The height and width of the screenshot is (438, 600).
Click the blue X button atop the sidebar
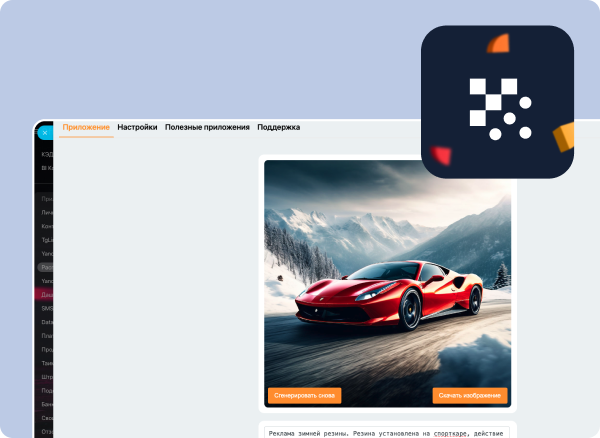pos(44,132)
